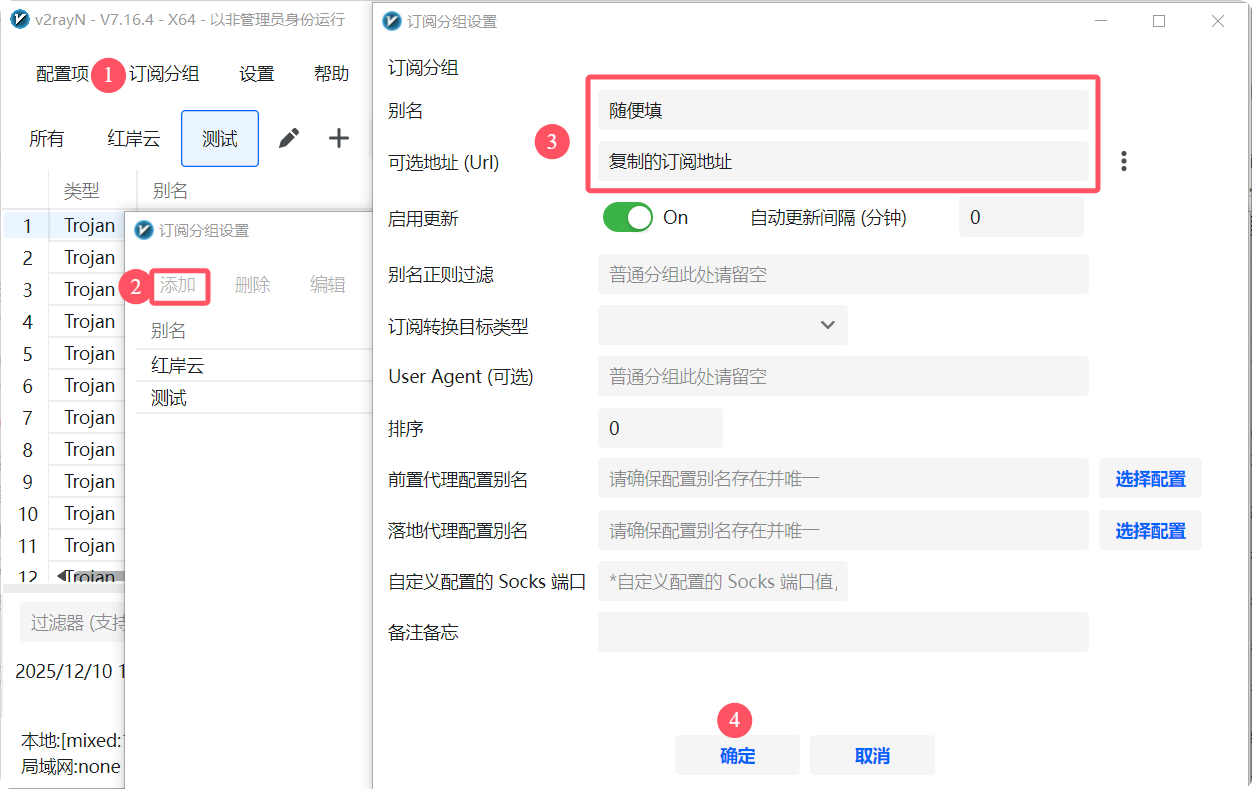Click the v2rayN logo in the main titlebar
The height and width of the screenshot is (789, 1252).
click(x=19, y=19)
